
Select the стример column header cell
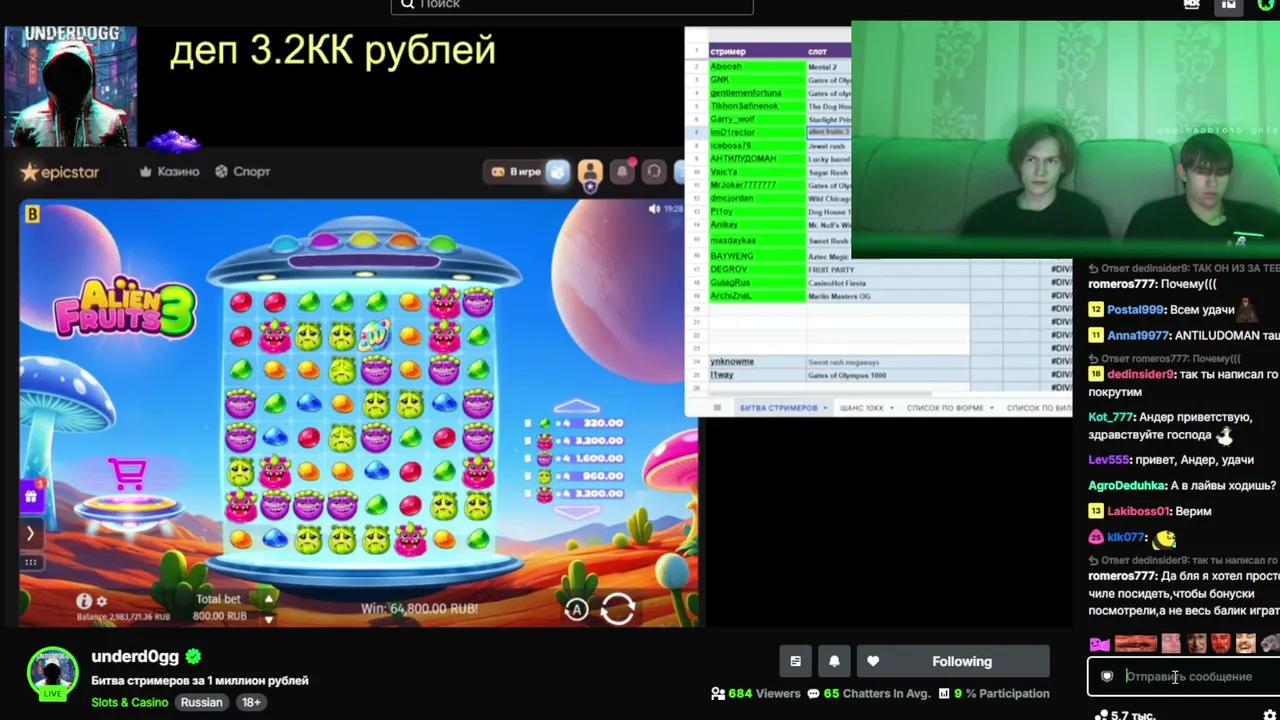(x=757, y=51)
